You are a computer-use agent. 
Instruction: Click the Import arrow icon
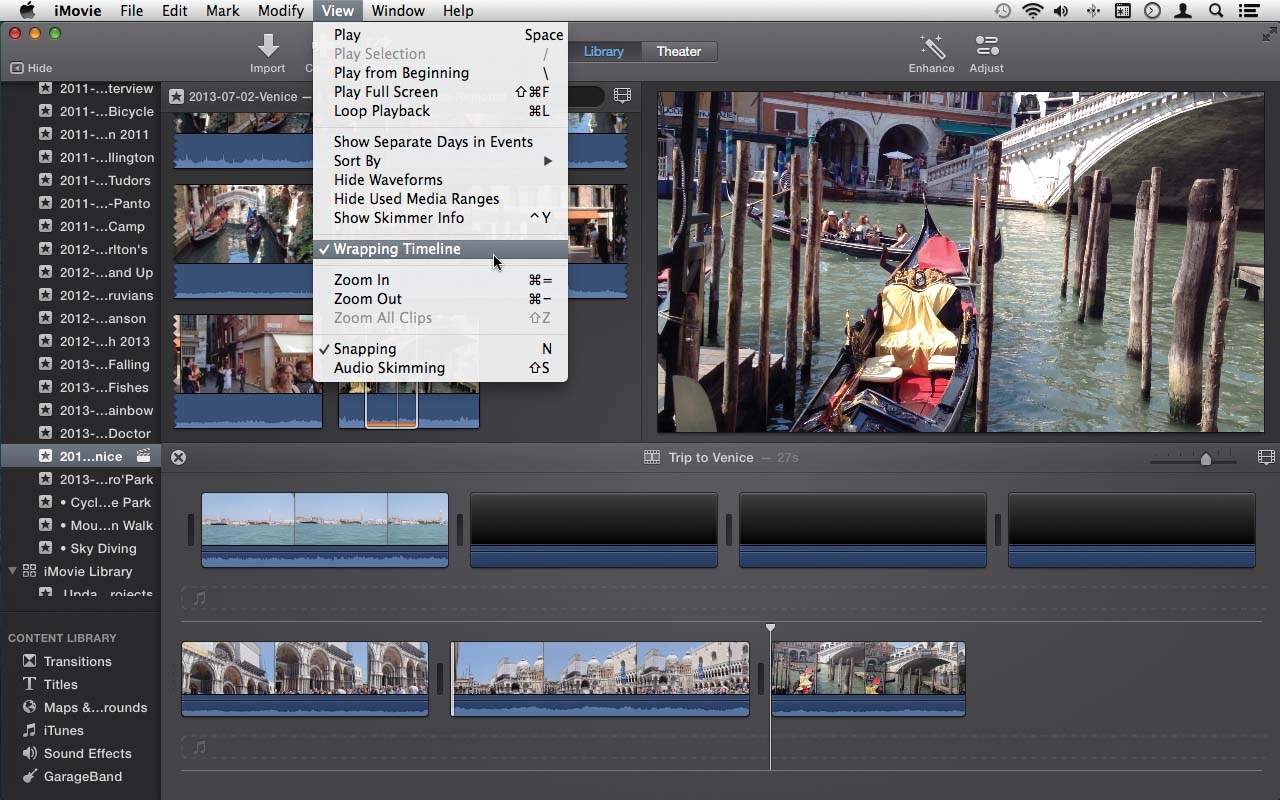[x=267, y=45]
